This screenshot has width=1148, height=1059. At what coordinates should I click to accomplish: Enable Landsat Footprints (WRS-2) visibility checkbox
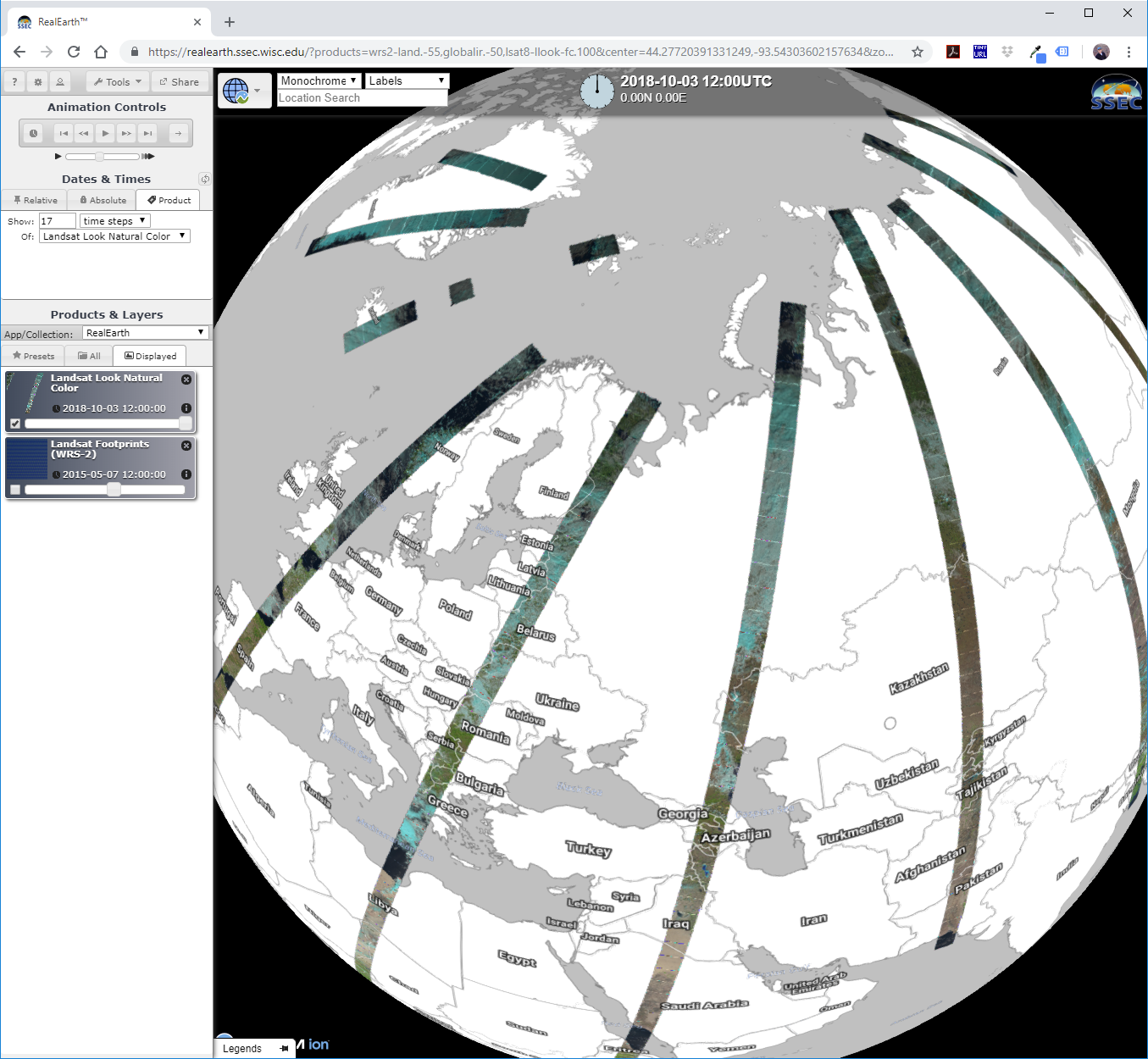(x=15, y=490)
